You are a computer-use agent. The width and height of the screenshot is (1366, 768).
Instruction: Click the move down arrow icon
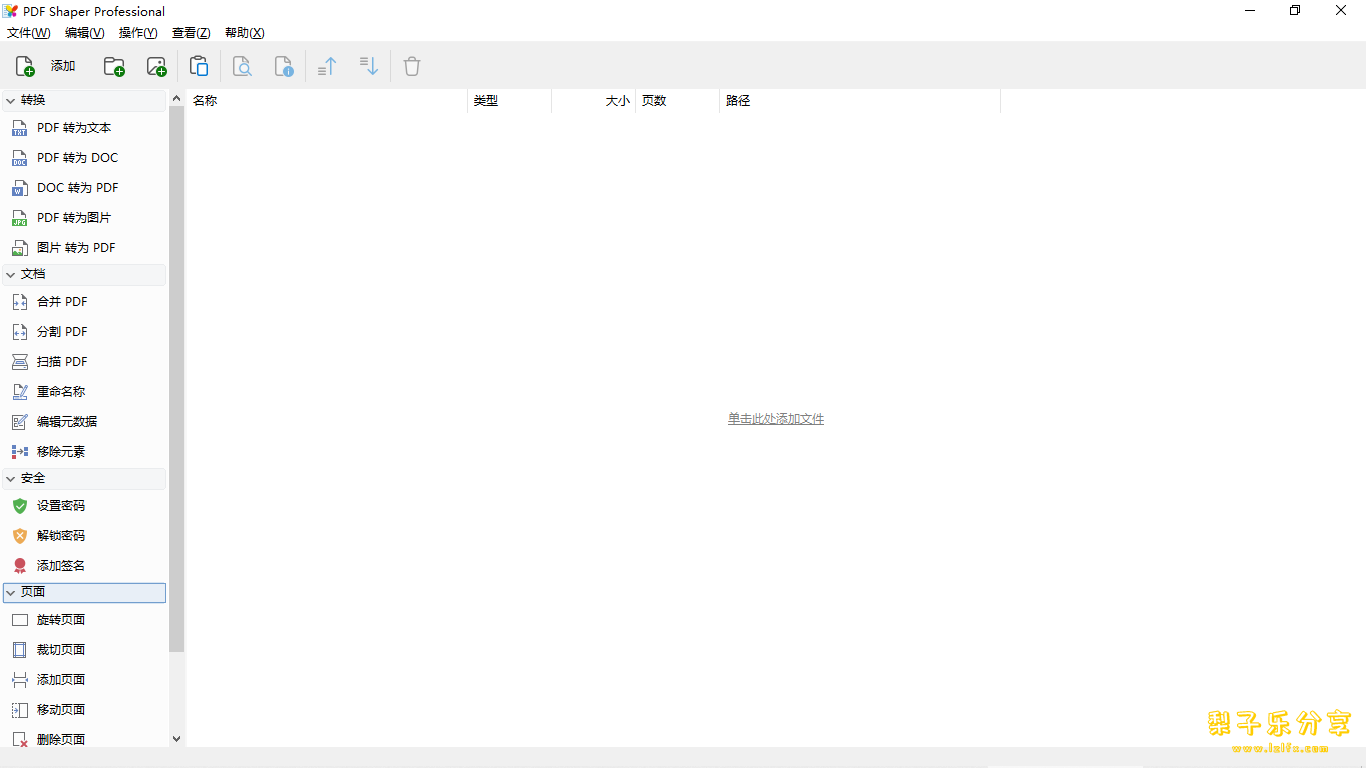369,66
